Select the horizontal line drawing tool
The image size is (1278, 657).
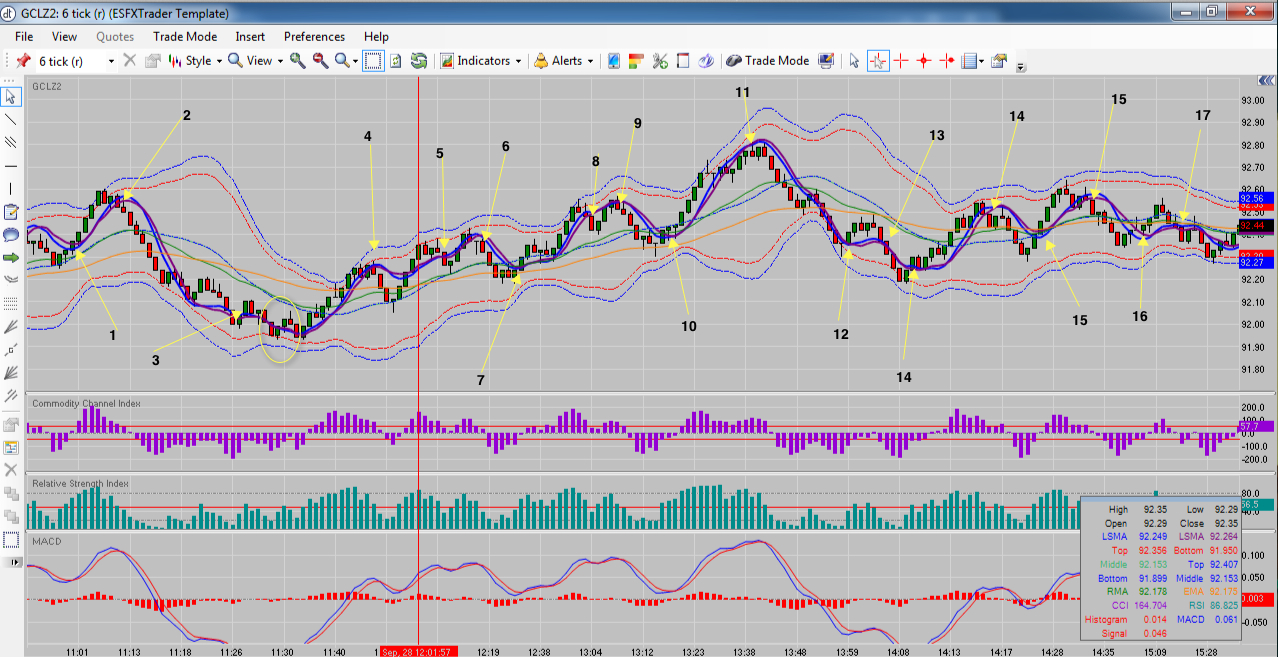click(11, 165)
